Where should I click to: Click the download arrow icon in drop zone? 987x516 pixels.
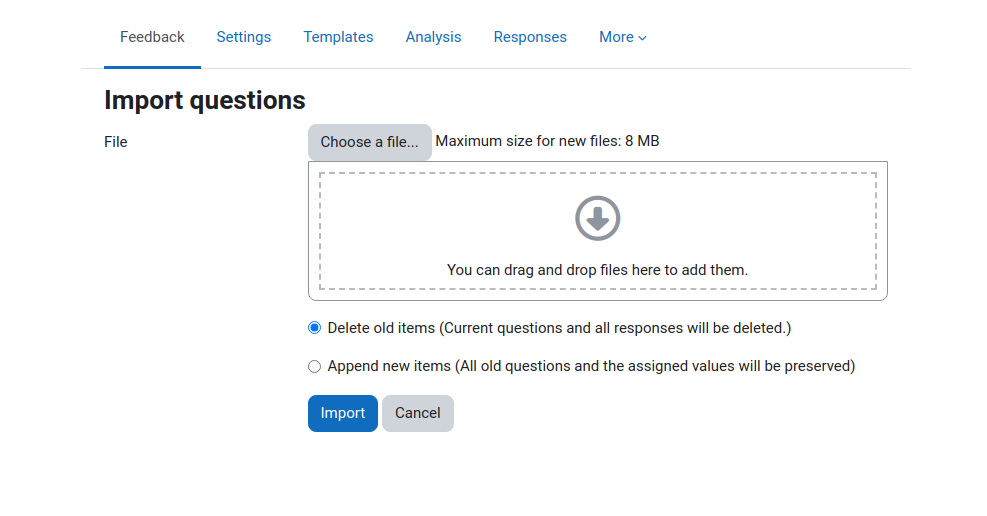click(x=597, y=218)
